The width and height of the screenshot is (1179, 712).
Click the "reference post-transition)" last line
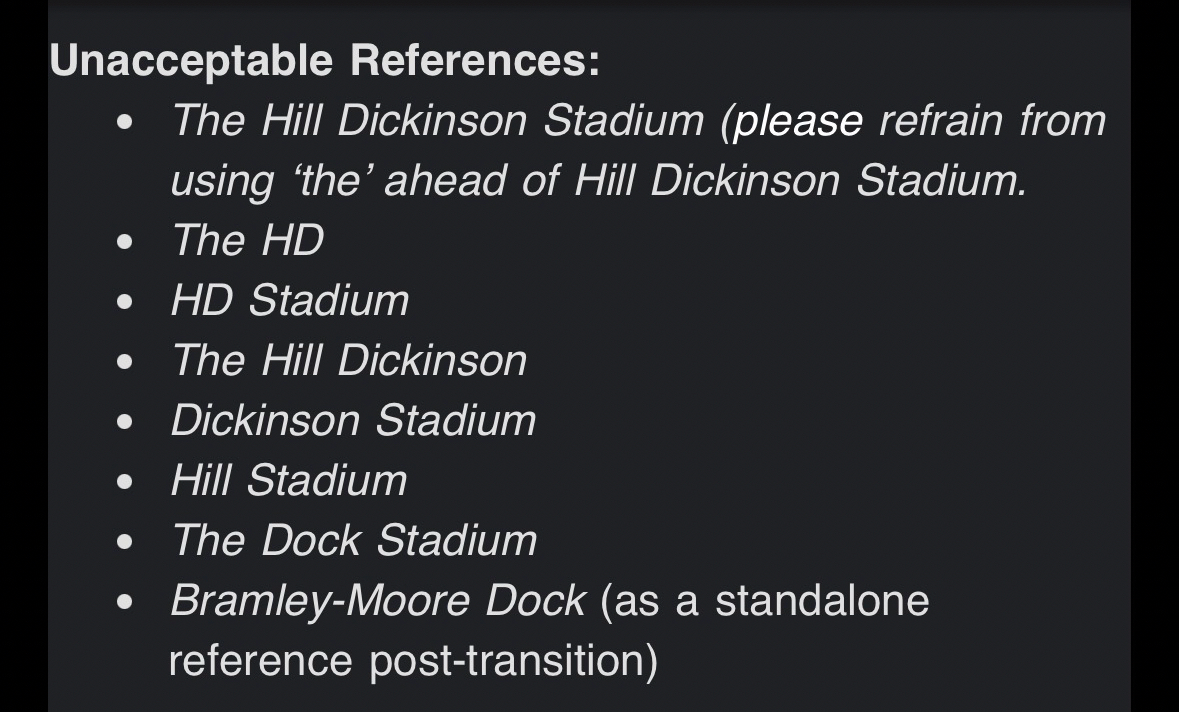tap(412, 661)
